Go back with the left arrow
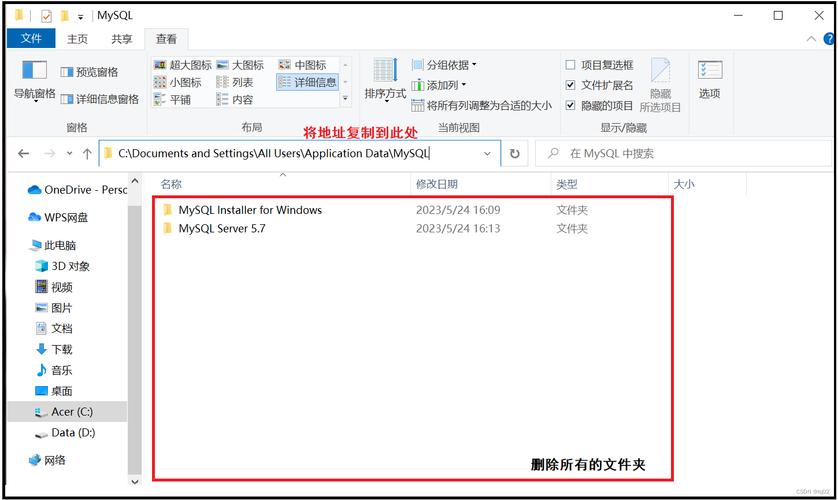 coord(24,154)
